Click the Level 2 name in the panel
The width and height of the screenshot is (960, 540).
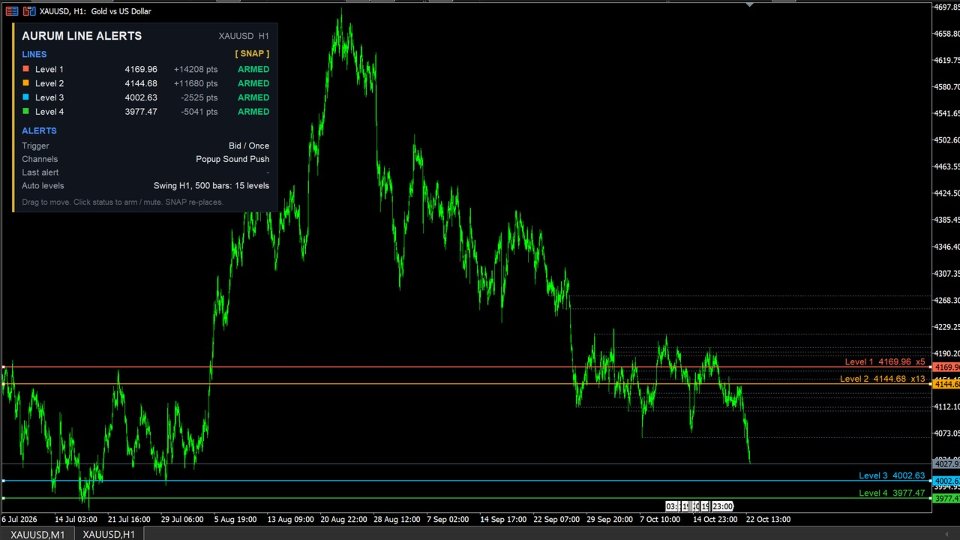(x=50, y=83)
